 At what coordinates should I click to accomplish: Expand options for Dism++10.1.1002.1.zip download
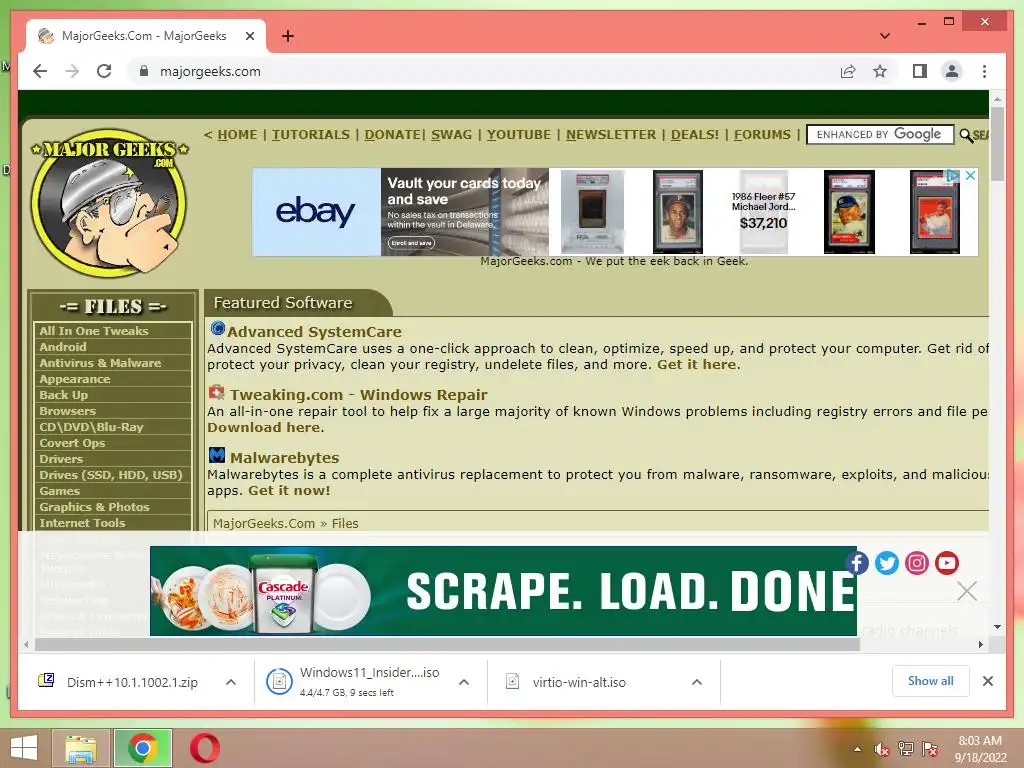[231, 682]
